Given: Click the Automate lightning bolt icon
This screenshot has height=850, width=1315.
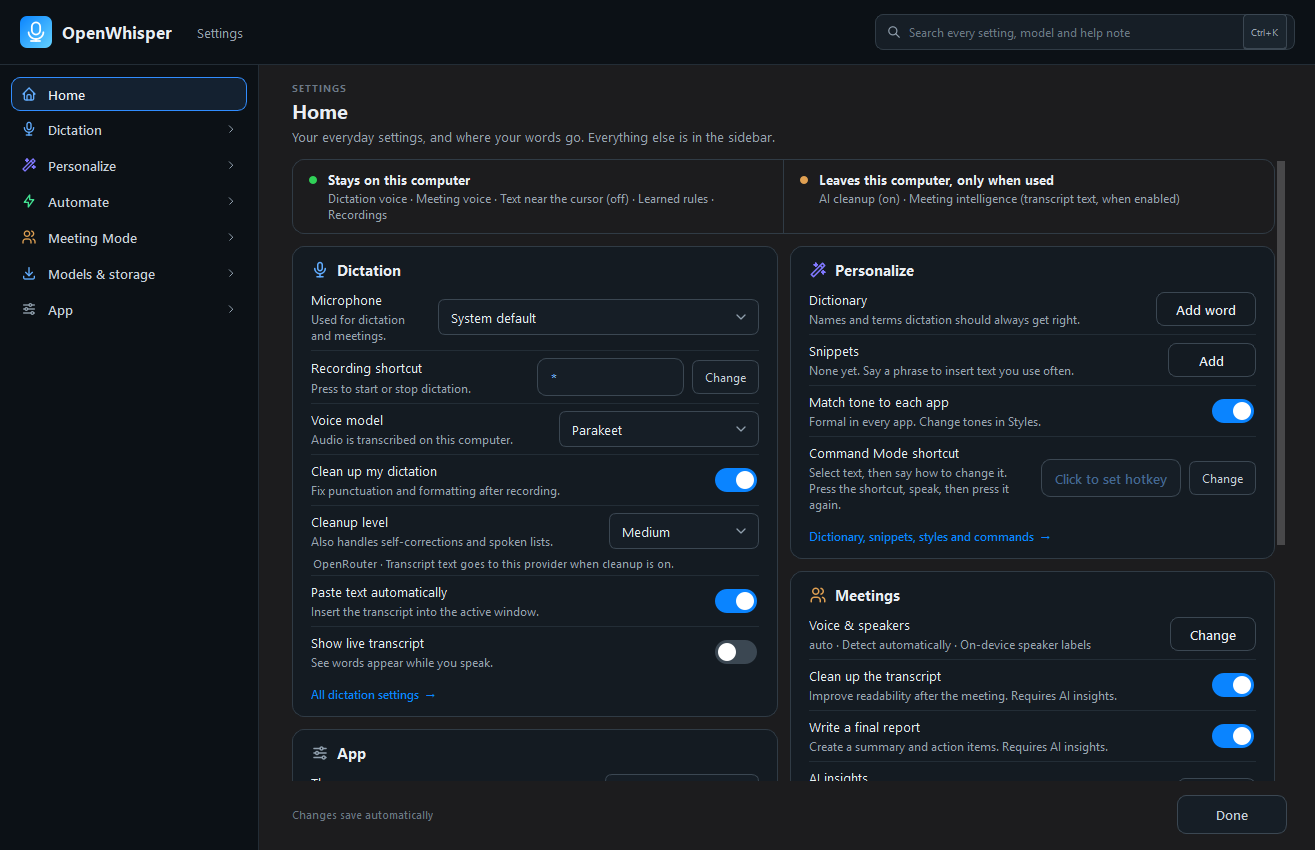Looking at the screenshot, I should pos(29,202).
